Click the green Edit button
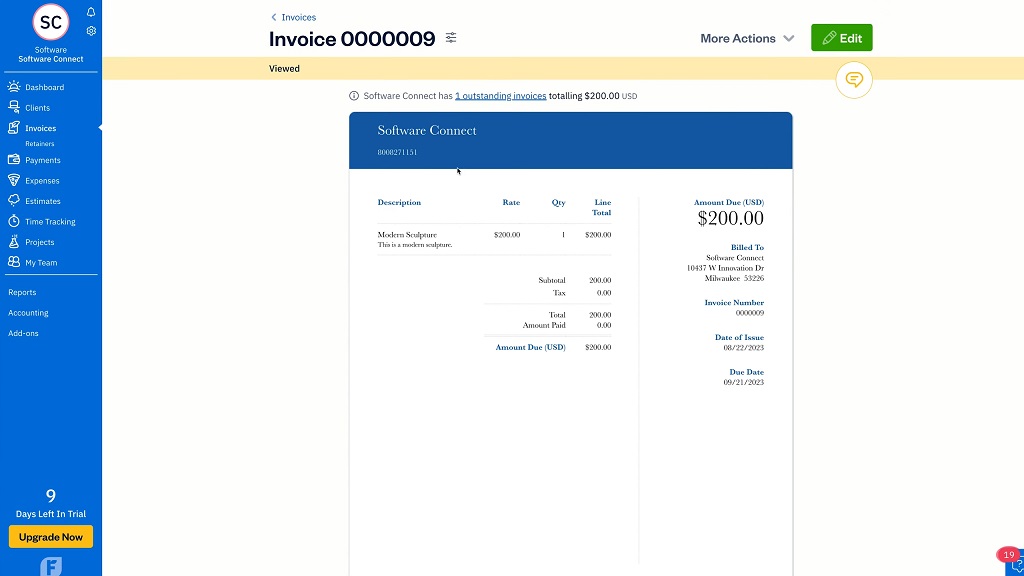 [x=841, y=38]
